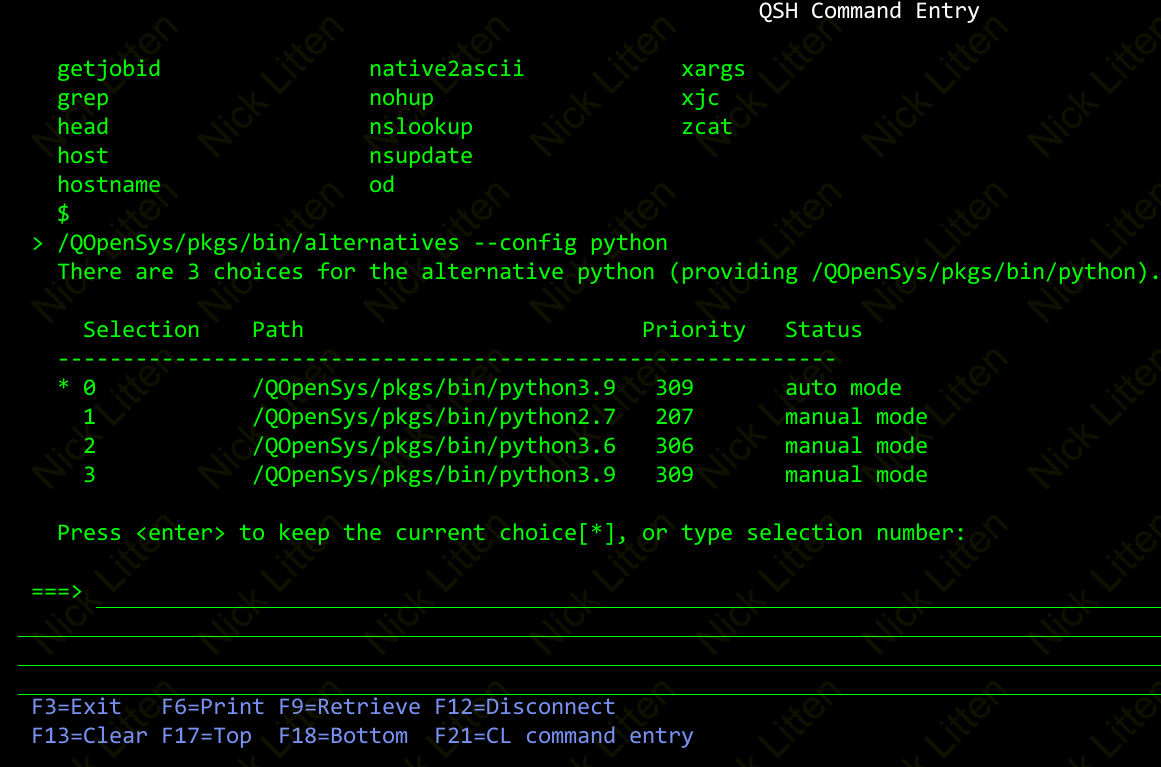Click the python3.9 path in selection 3 row
The height and width of the screenshot is (767, 1161).
pos(434,475)
